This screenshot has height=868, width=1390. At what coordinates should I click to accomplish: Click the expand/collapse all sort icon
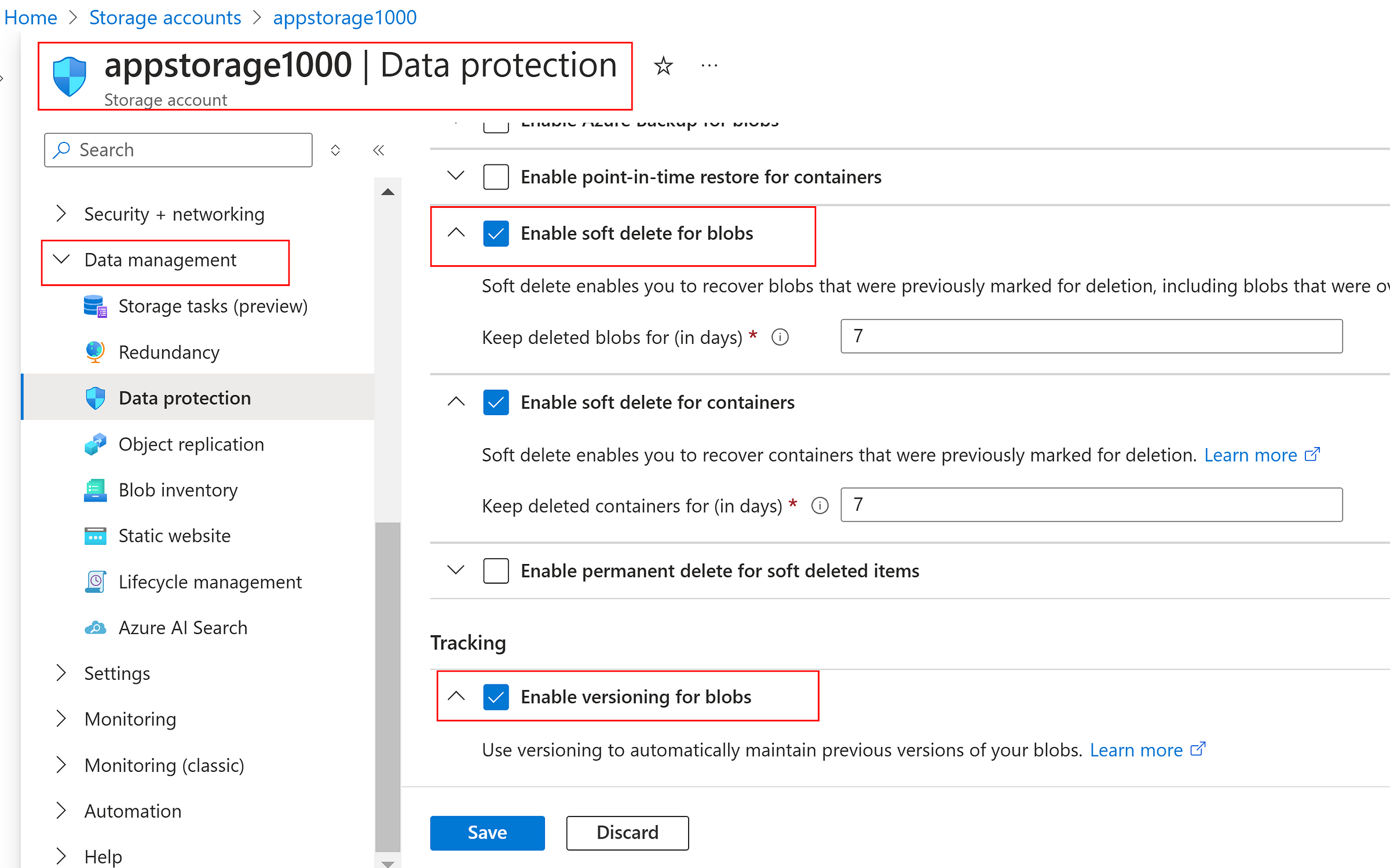point(335,151)
